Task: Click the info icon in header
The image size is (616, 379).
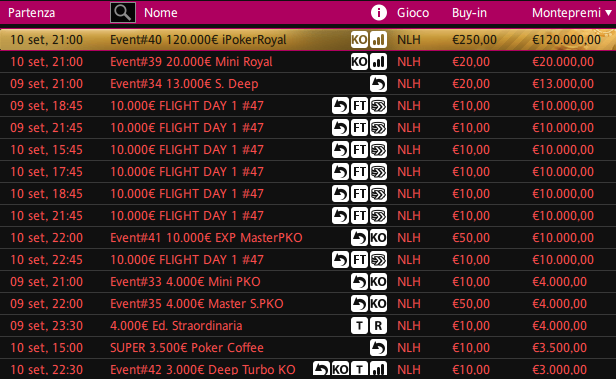Action: [379, 13]
